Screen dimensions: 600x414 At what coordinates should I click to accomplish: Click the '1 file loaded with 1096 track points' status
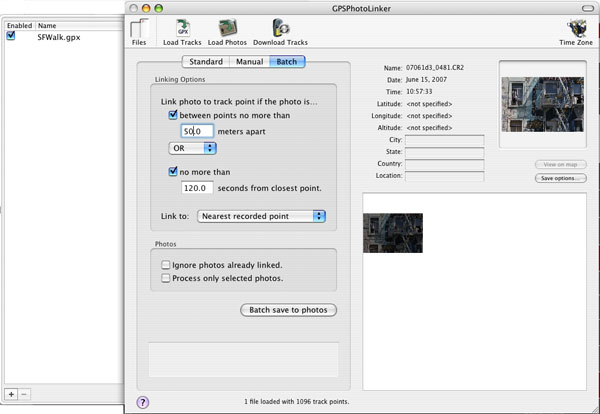click(x=297, y=401)
